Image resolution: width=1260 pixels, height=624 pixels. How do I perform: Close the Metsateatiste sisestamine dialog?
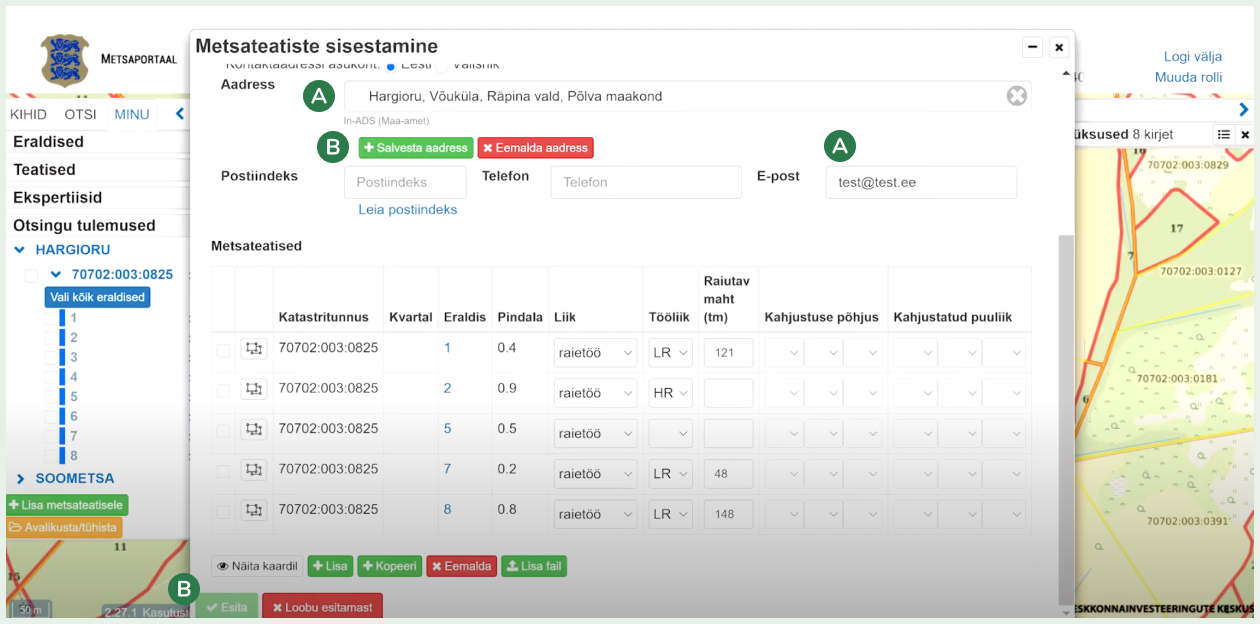tap(1059, 47)
